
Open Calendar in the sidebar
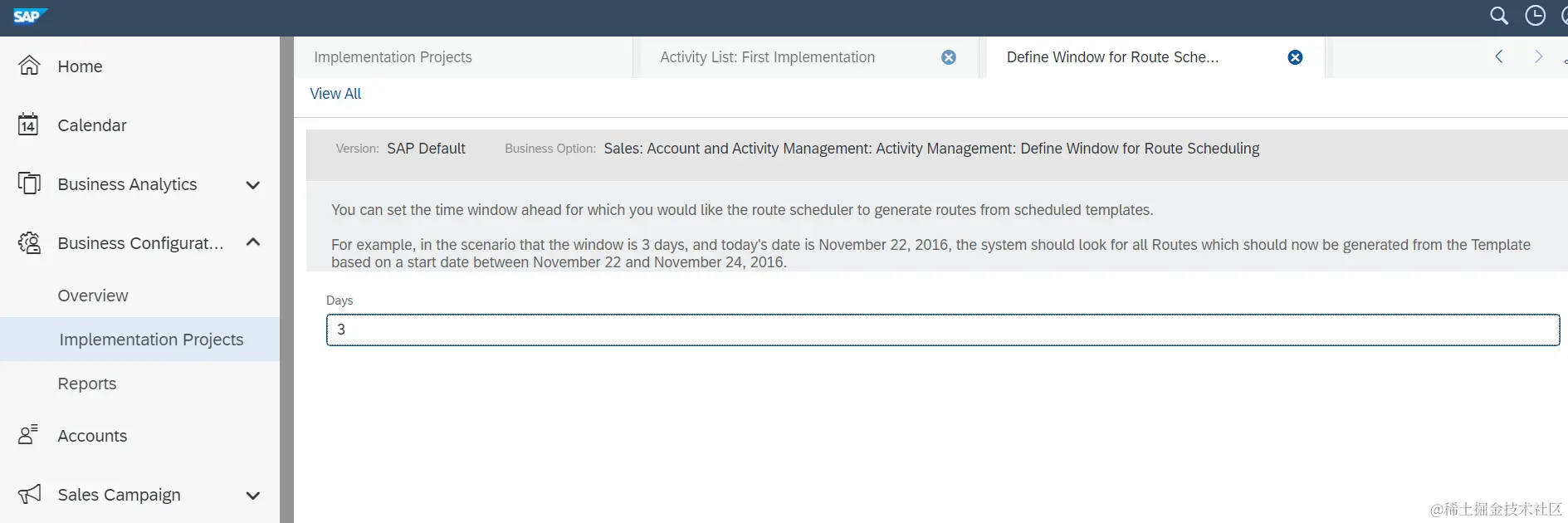tap(92, 125)
